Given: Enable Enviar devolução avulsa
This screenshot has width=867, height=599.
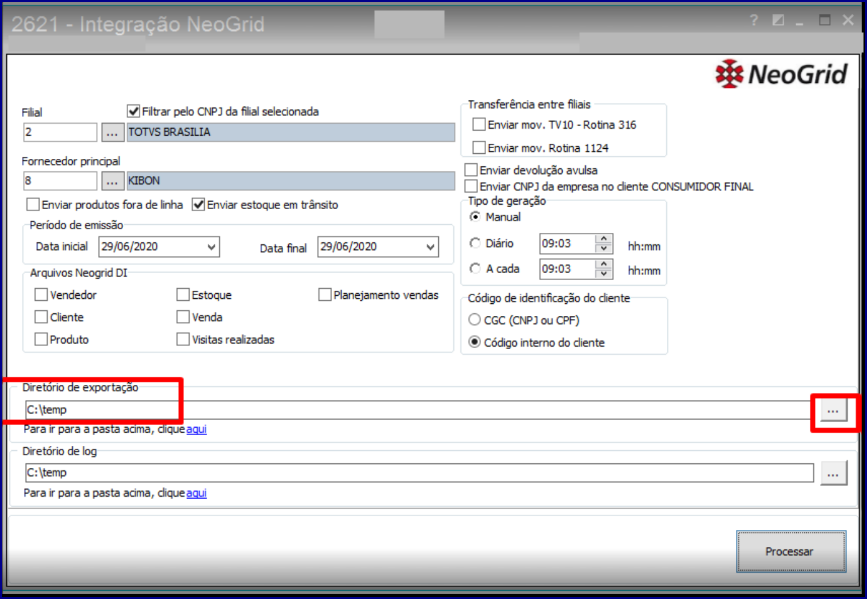Looking at the screenshot, I should (471, 170).
